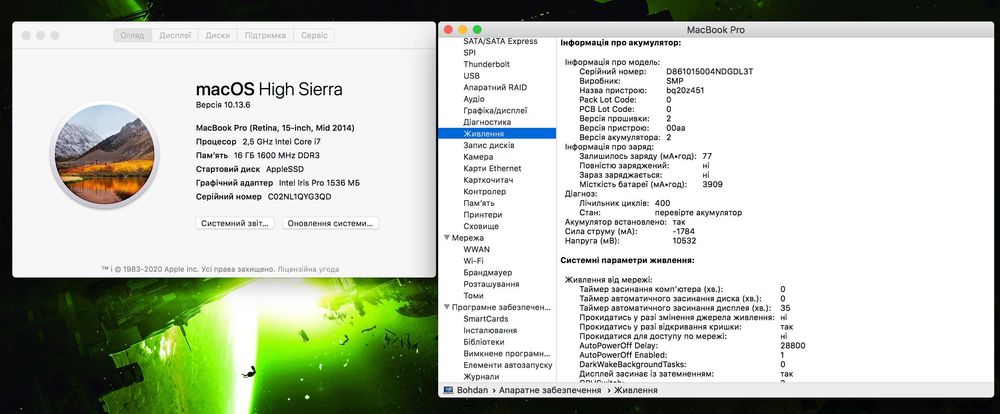The height and width of the screenshot is (414, 1000).
Task: Select Камера in the sidebar
Action: [478, 157]
